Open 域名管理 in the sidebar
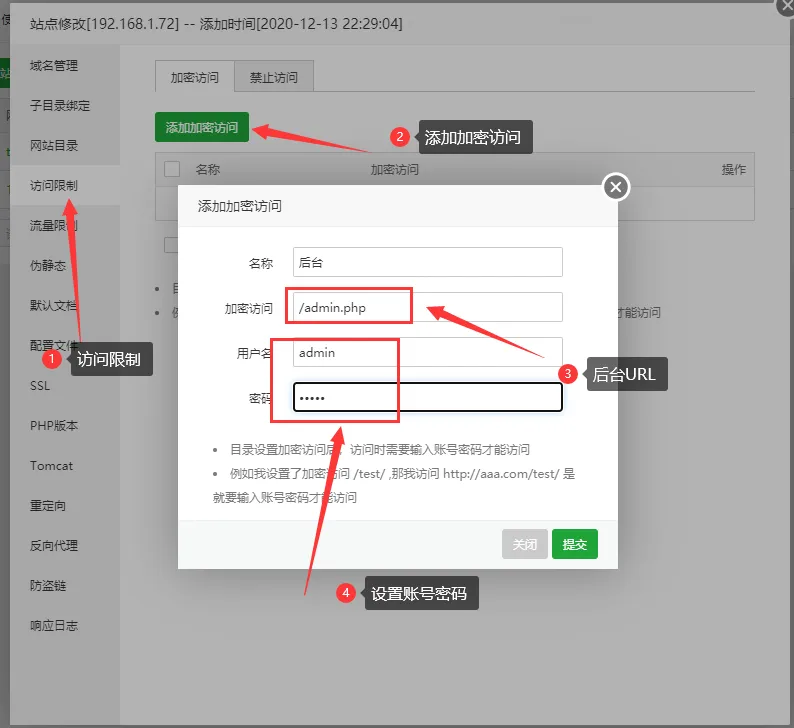794x728 pixels. (x=54, y=66)
